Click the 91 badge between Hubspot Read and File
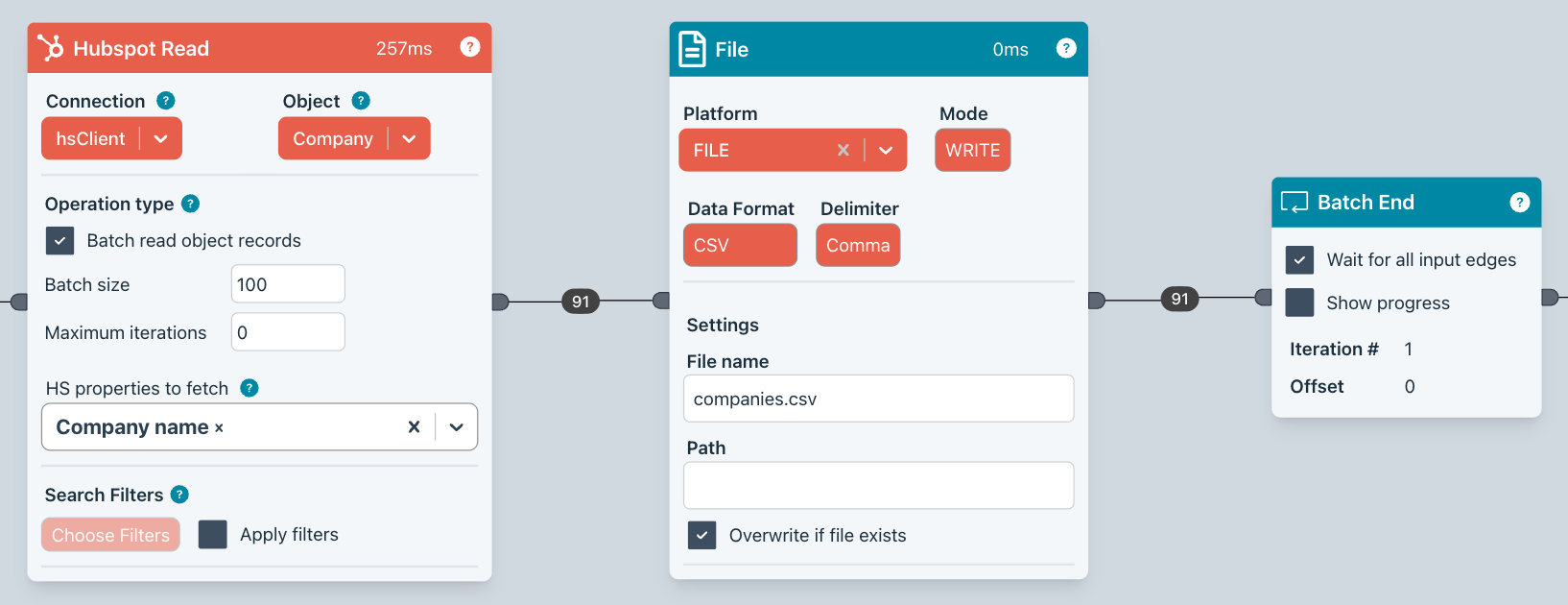1568x605 pixels. pyautogui.click(x=581, y=302)
